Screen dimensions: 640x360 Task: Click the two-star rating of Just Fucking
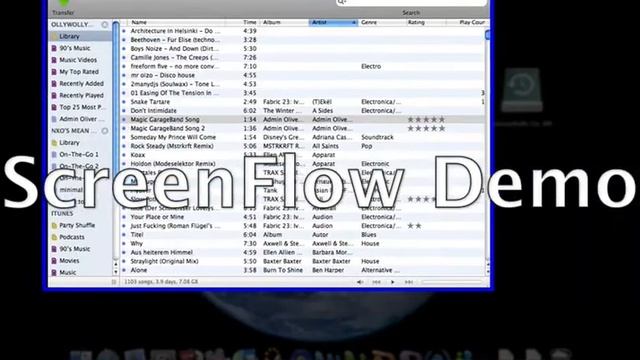pyautogui.click(x=414, y=226)
